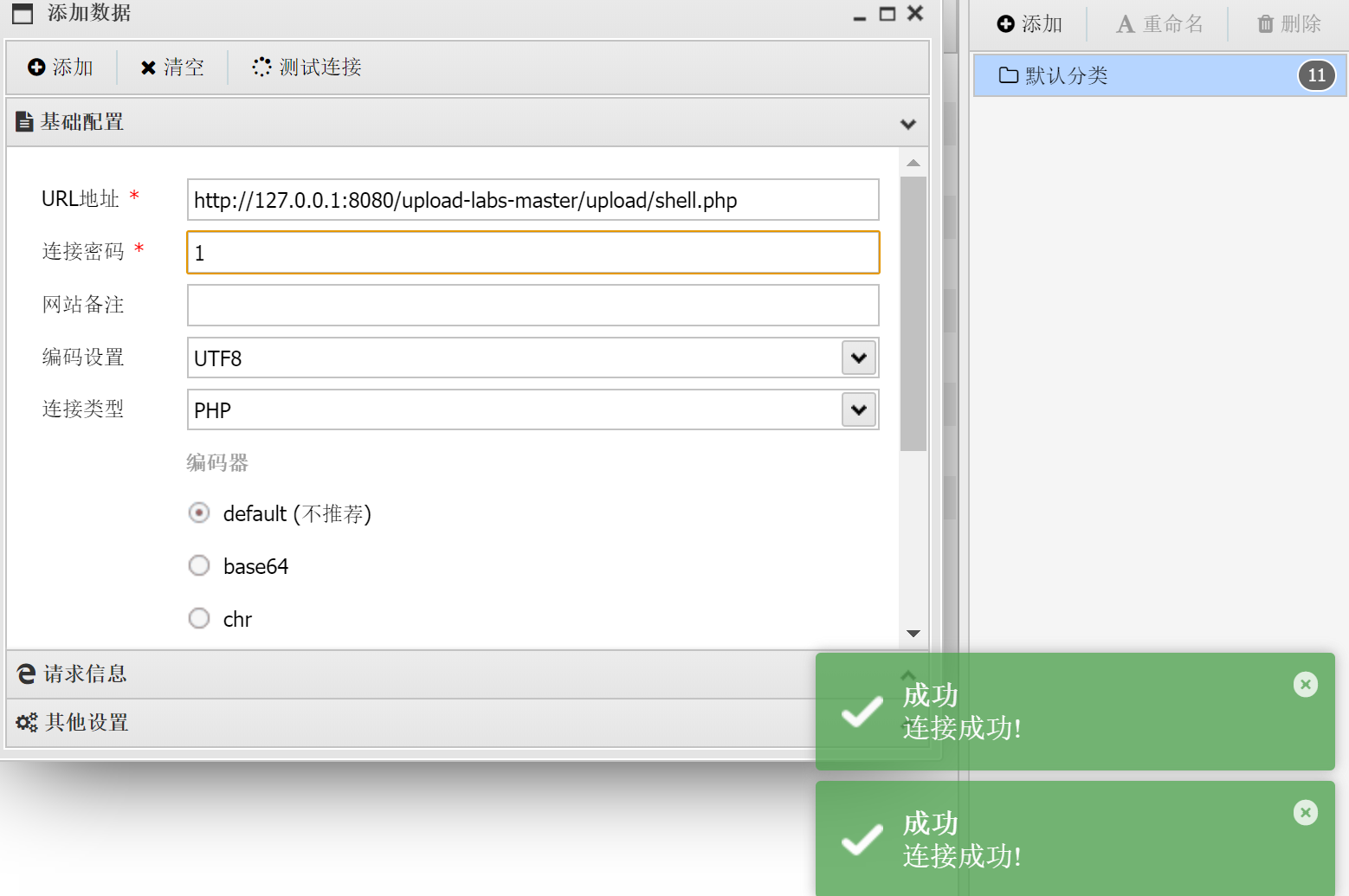Collapse the 基础配置 section header
The width and height of the screenshot is (1349, 896).
[x=468, y=123]
